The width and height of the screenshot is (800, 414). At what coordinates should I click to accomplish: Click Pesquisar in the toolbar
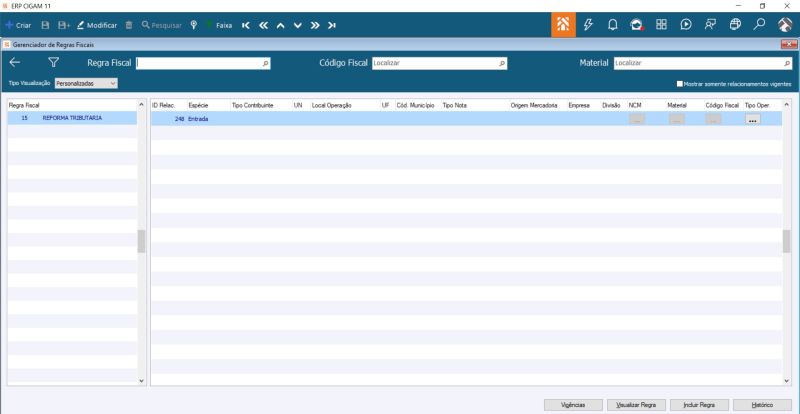162,25
